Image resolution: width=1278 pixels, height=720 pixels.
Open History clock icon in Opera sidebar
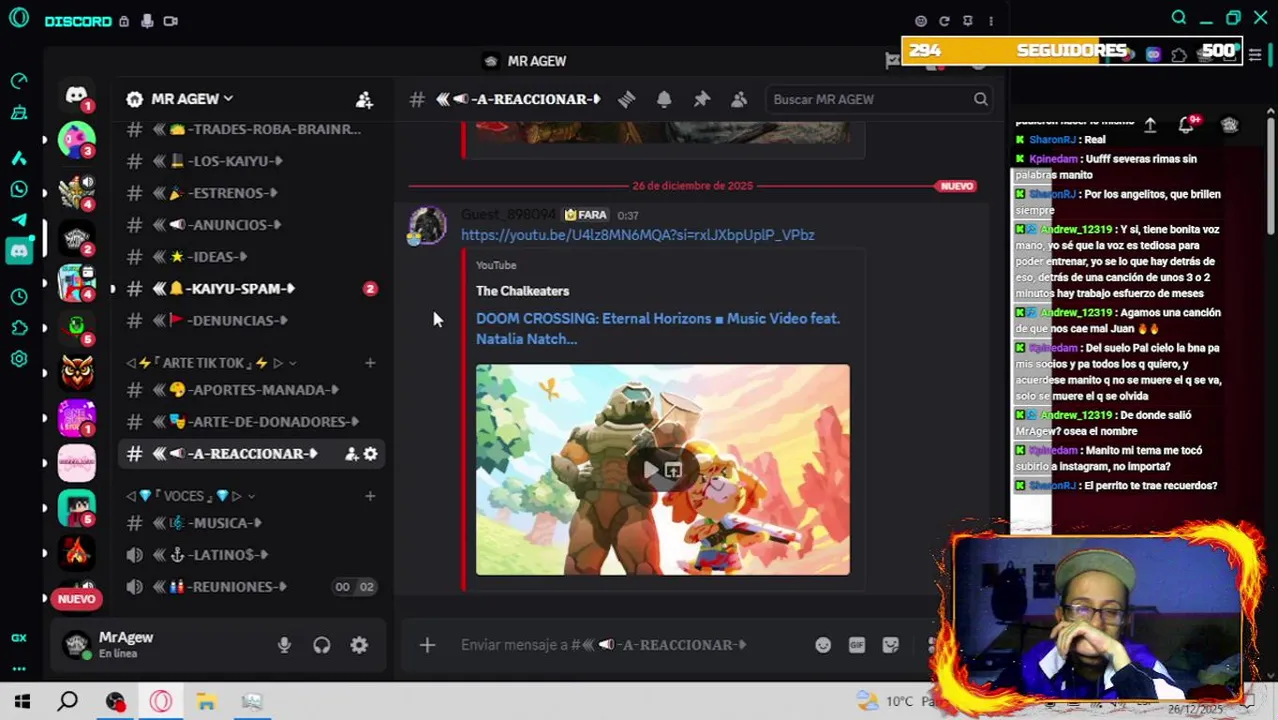click(x=19, y=297)
